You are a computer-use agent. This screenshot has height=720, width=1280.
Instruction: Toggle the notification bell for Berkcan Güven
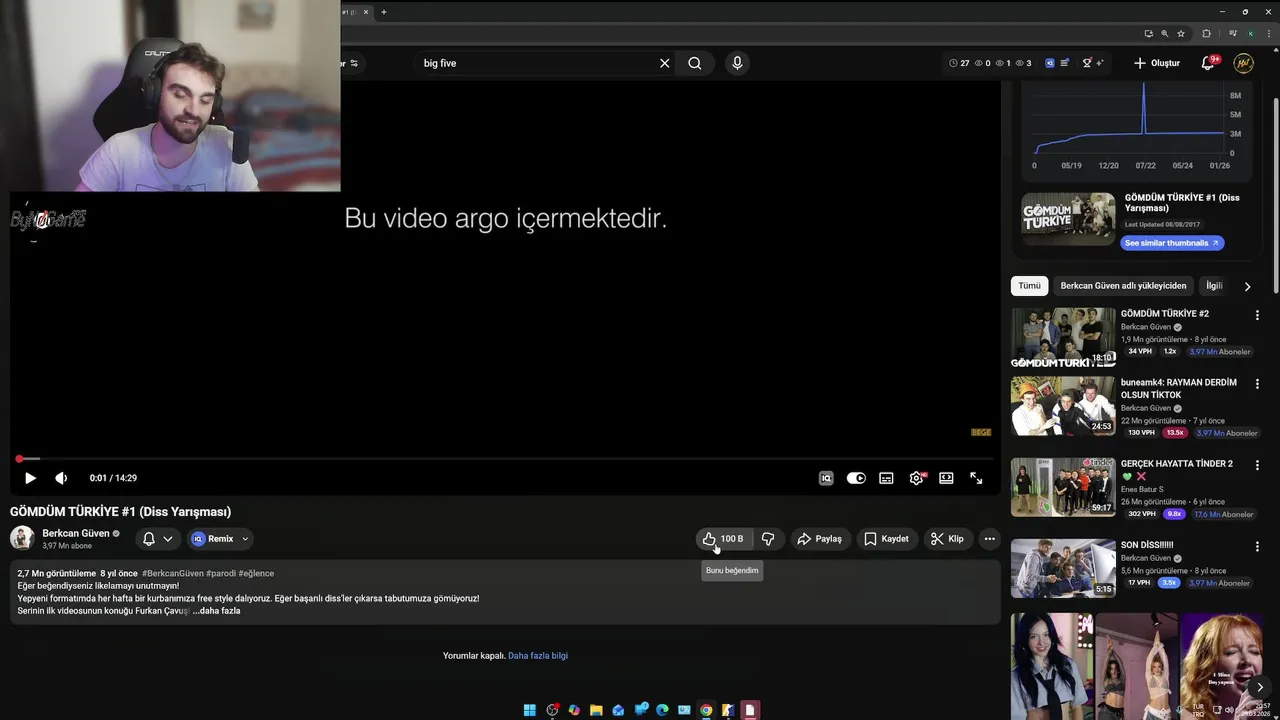(149, 539)
